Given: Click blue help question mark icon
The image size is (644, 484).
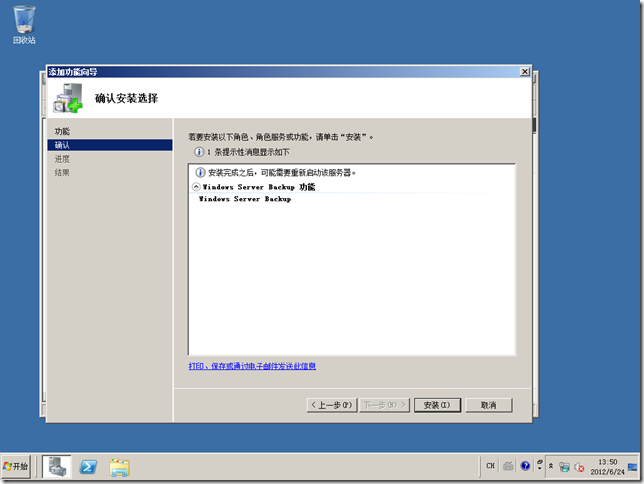Looking at the screenshot, I should click(x=525, y=466).
